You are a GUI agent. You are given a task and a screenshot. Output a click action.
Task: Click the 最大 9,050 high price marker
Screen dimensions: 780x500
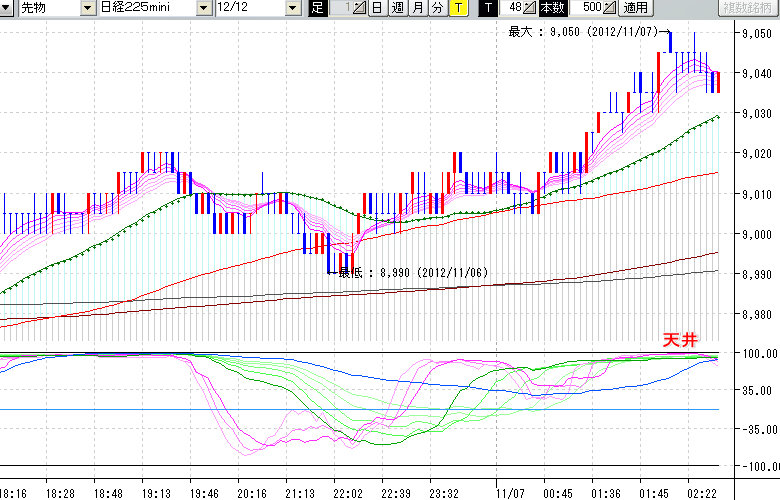(585, 31)
